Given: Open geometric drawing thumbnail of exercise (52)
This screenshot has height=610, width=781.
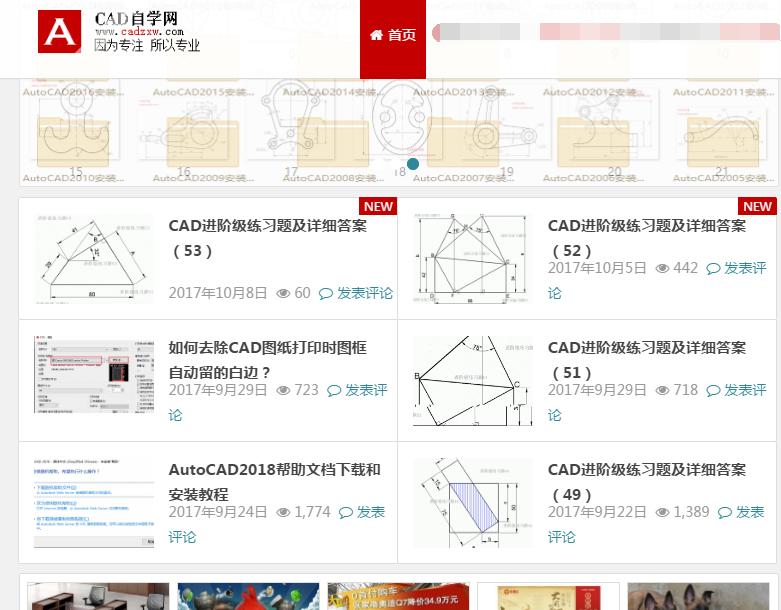Looking at the screenshot, I should pyautogui.click(x=473, y=259).
